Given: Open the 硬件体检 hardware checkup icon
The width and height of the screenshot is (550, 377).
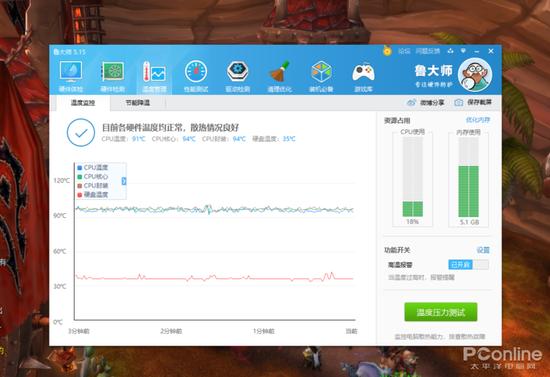Looking at the screenshot, I should tap(71, 76).
